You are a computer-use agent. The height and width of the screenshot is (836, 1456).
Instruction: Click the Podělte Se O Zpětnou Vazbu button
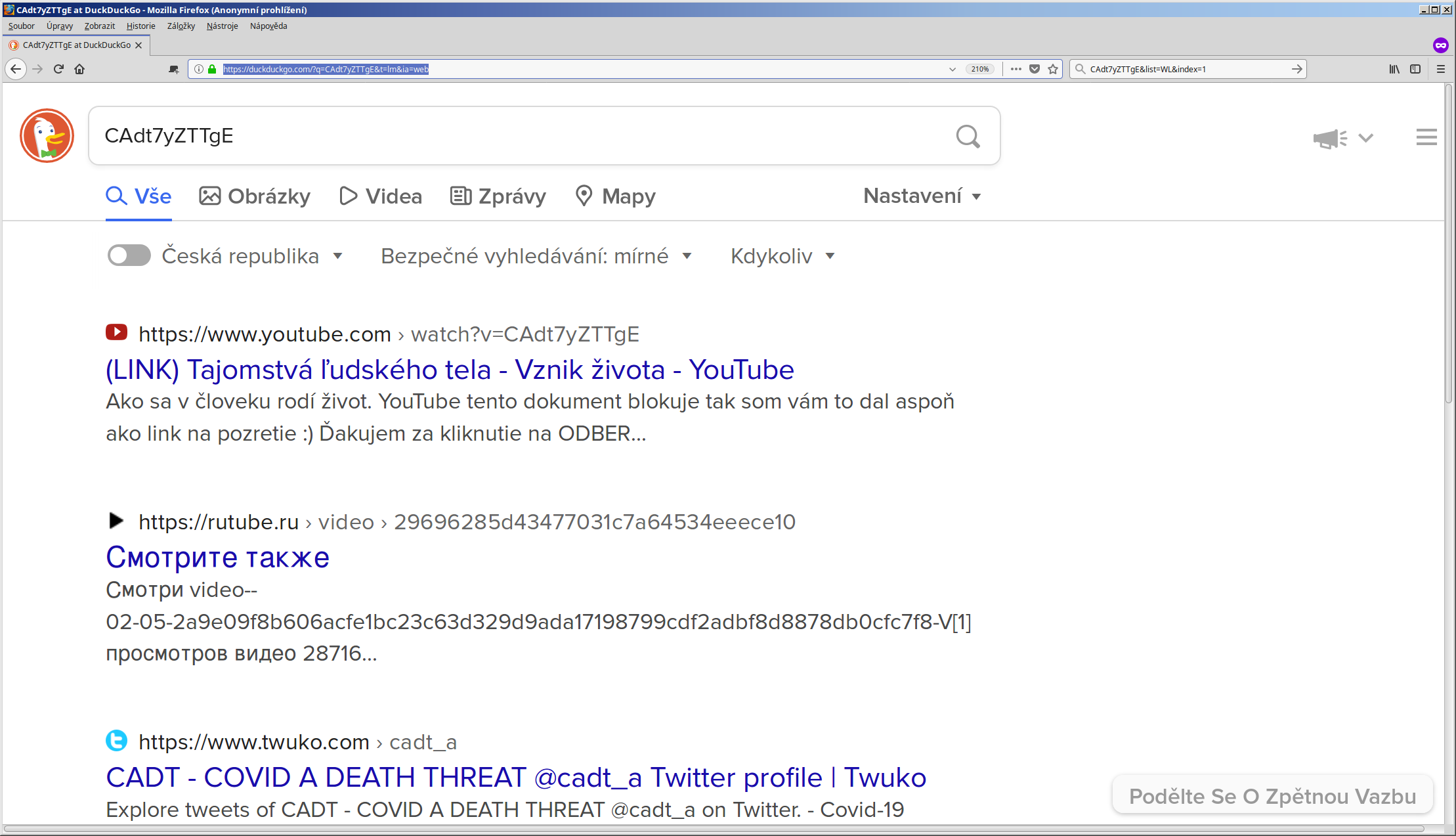[1272, 796]
